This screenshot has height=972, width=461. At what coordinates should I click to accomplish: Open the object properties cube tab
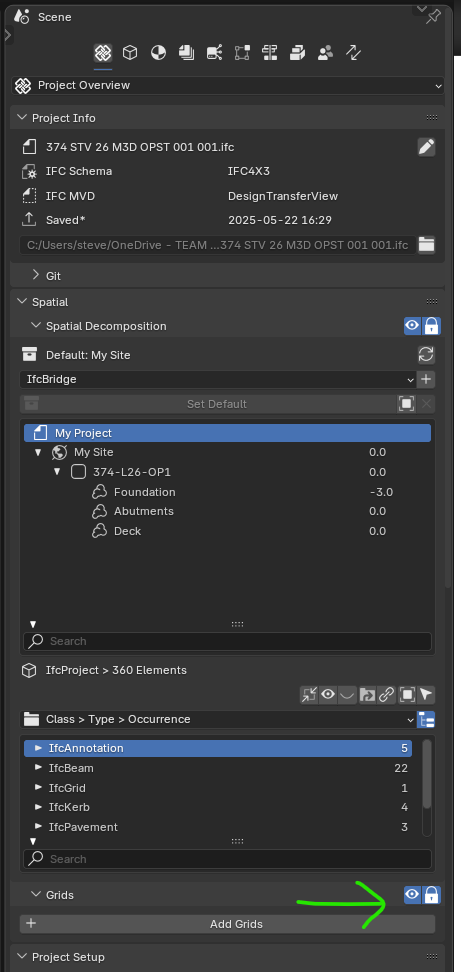[x=130, y=53]
